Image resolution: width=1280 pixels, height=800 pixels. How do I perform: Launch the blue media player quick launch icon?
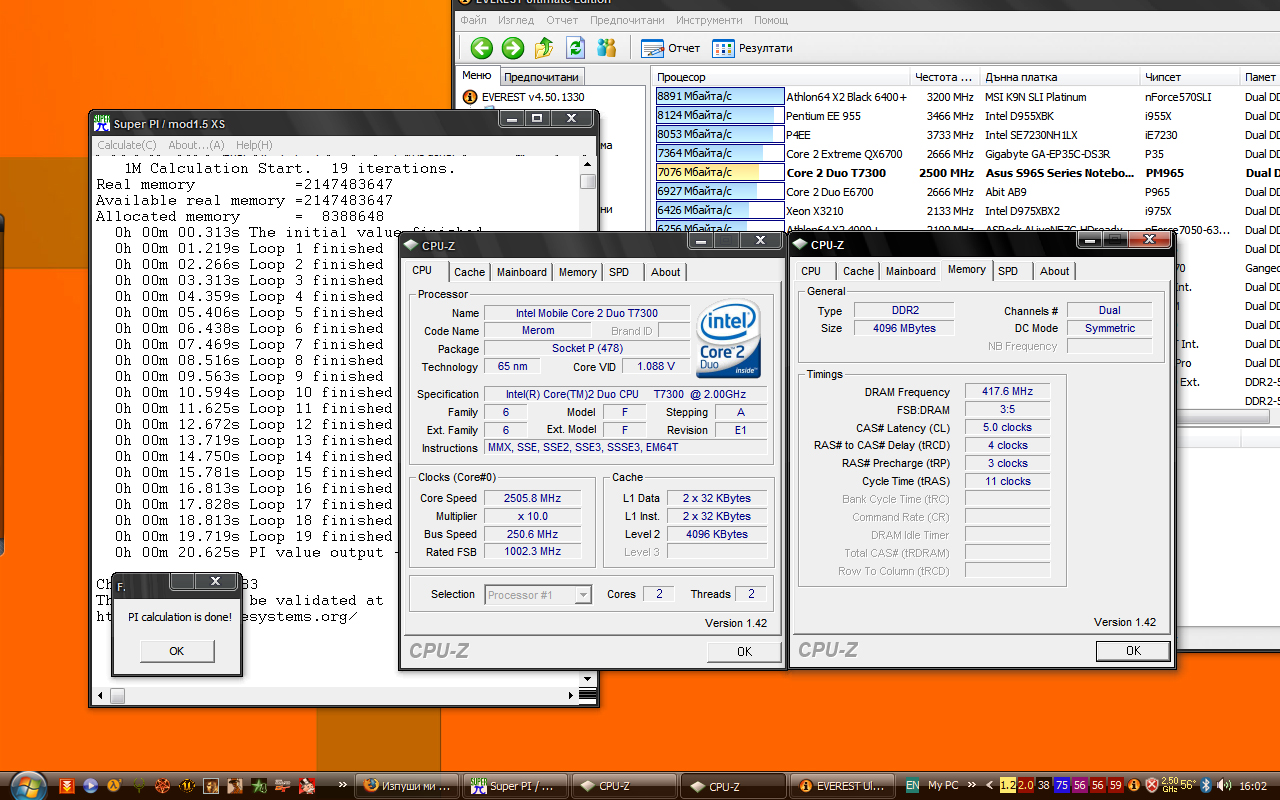[x=90, y=786]
